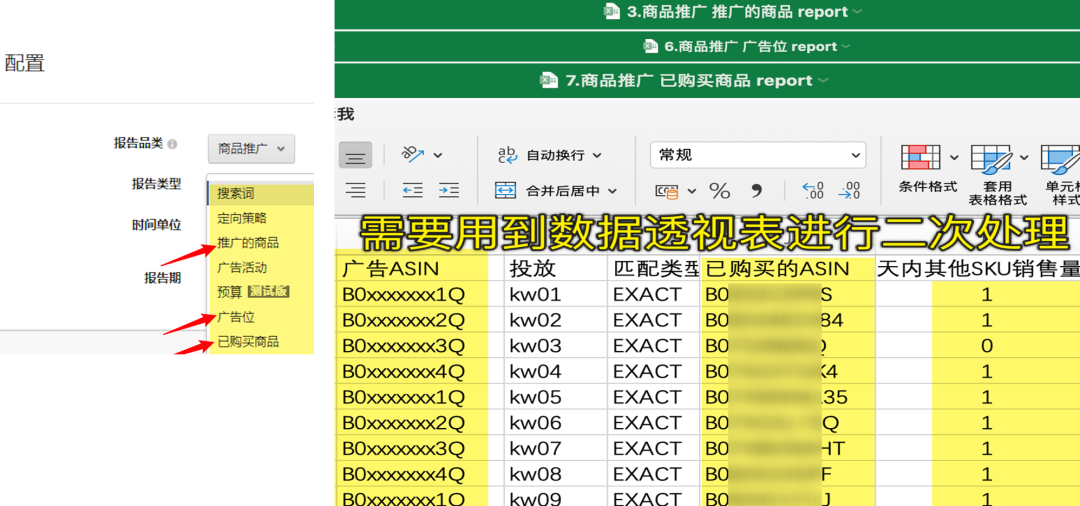Viewport: 1080px width, 506px height.
Task: Open the 7.商品推广 已购买商品 report file title
Action: pos(689,81)
